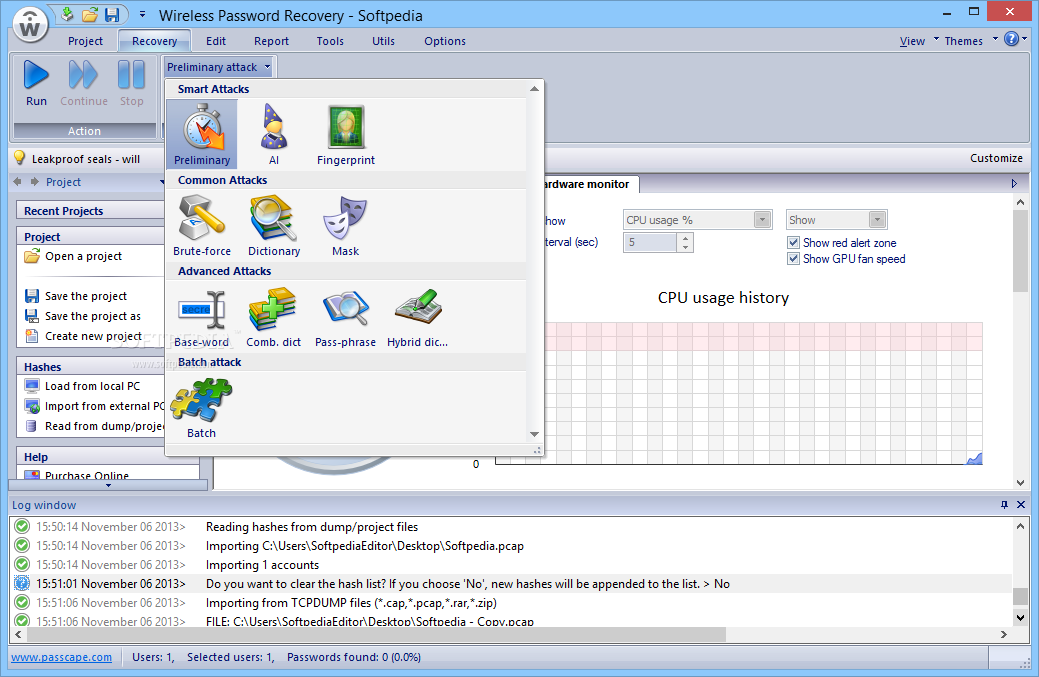Pin the Log window
This screenshot has height=677, width=1039.
pyautogui.click(x=1005, y=505)
